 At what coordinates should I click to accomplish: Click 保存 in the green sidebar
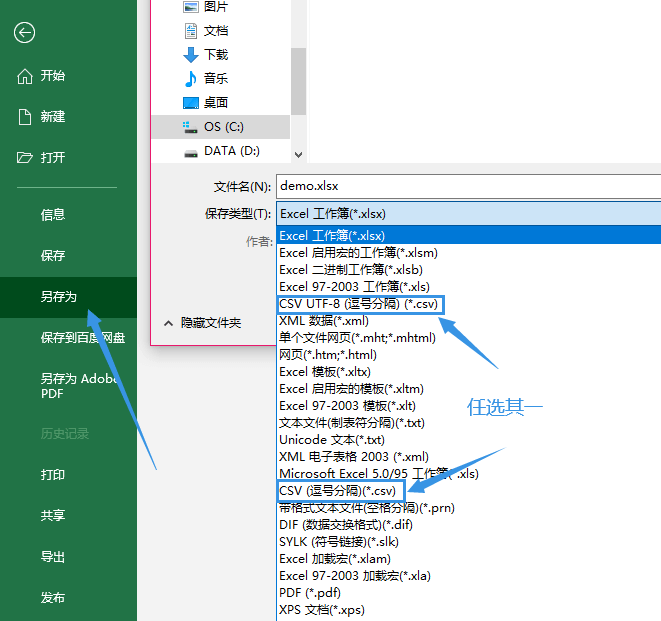(x=53, y=255)
